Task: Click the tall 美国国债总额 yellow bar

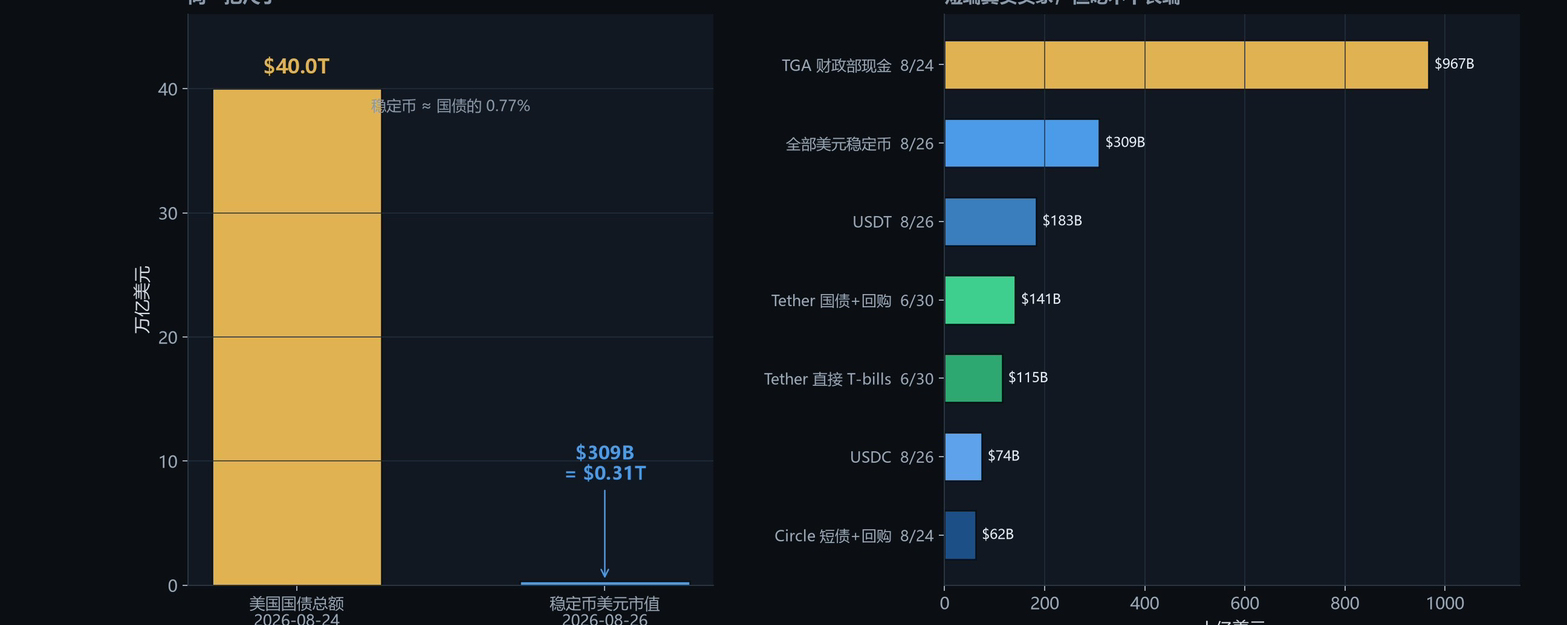Action: (297, 337)
